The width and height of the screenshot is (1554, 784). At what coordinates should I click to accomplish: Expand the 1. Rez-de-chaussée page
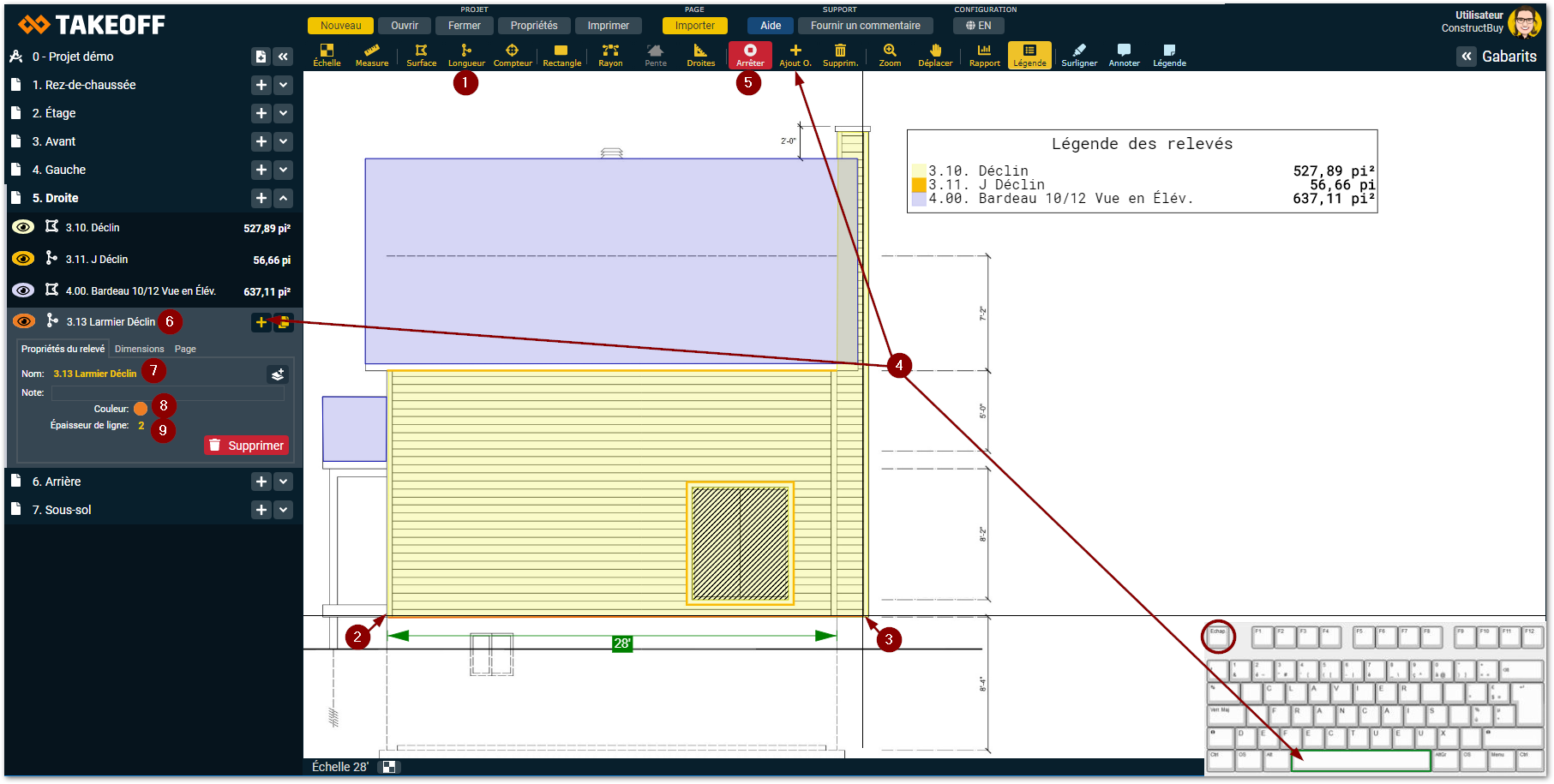click(284, 85)
